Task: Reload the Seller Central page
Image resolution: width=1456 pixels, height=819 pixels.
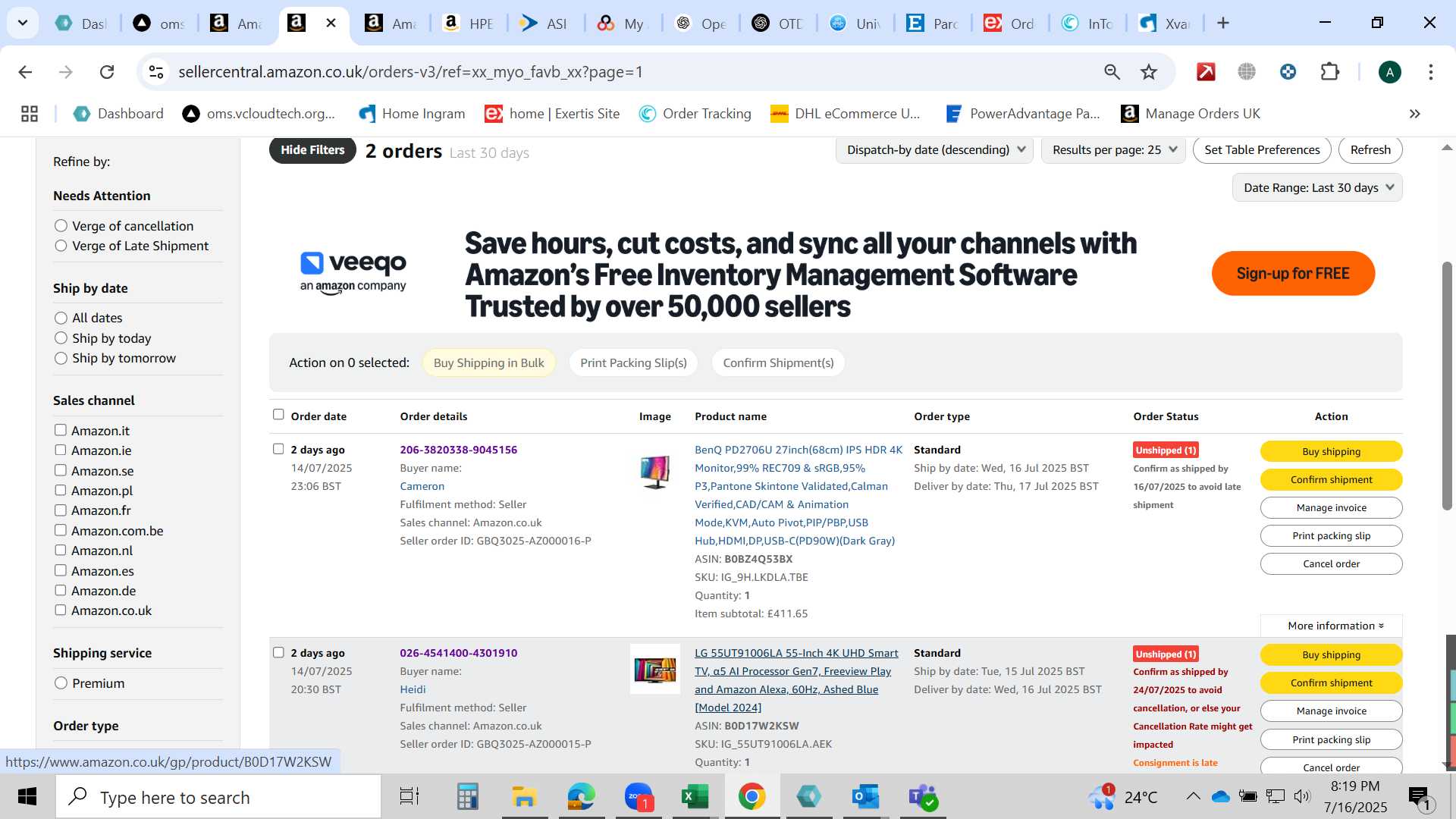Action: [107, 72]
